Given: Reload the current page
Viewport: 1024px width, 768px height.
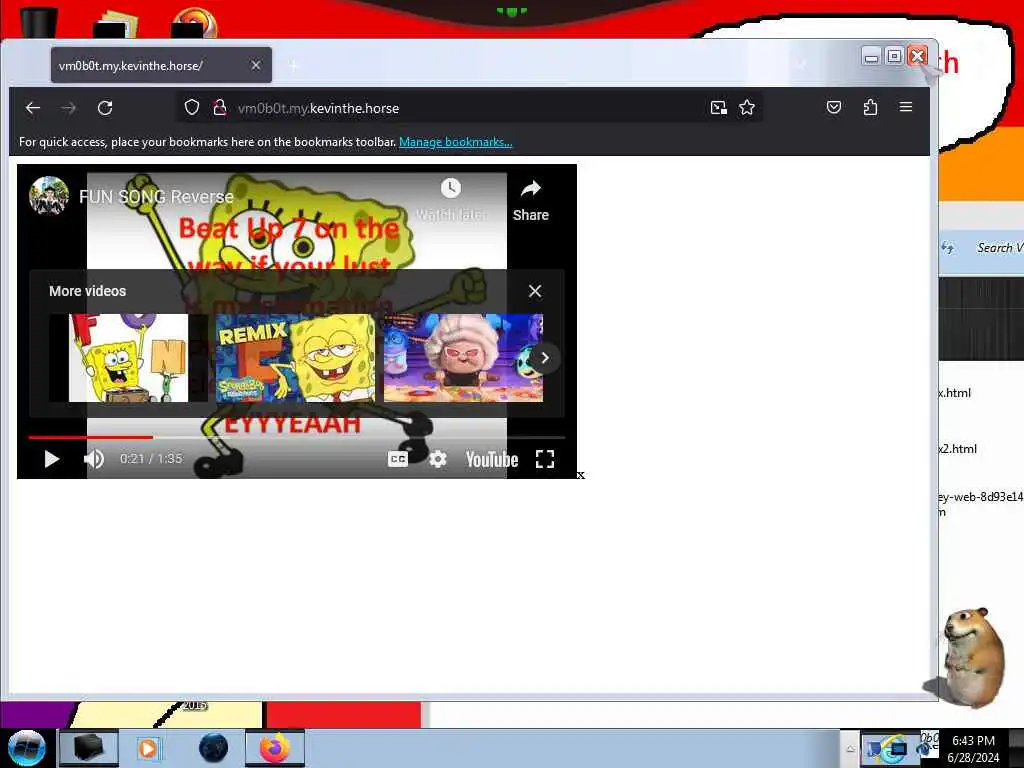Looking at the screenshot, I should (105, 108).
